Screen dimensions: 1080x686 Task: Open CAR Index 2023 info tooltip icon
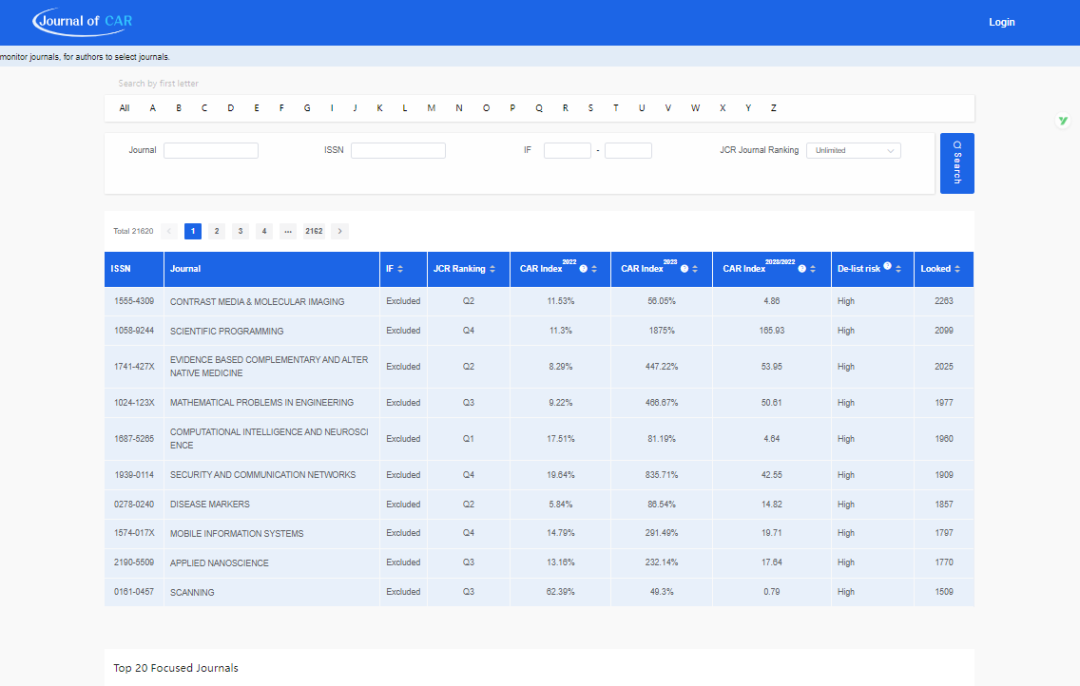[x=685, y=269]
